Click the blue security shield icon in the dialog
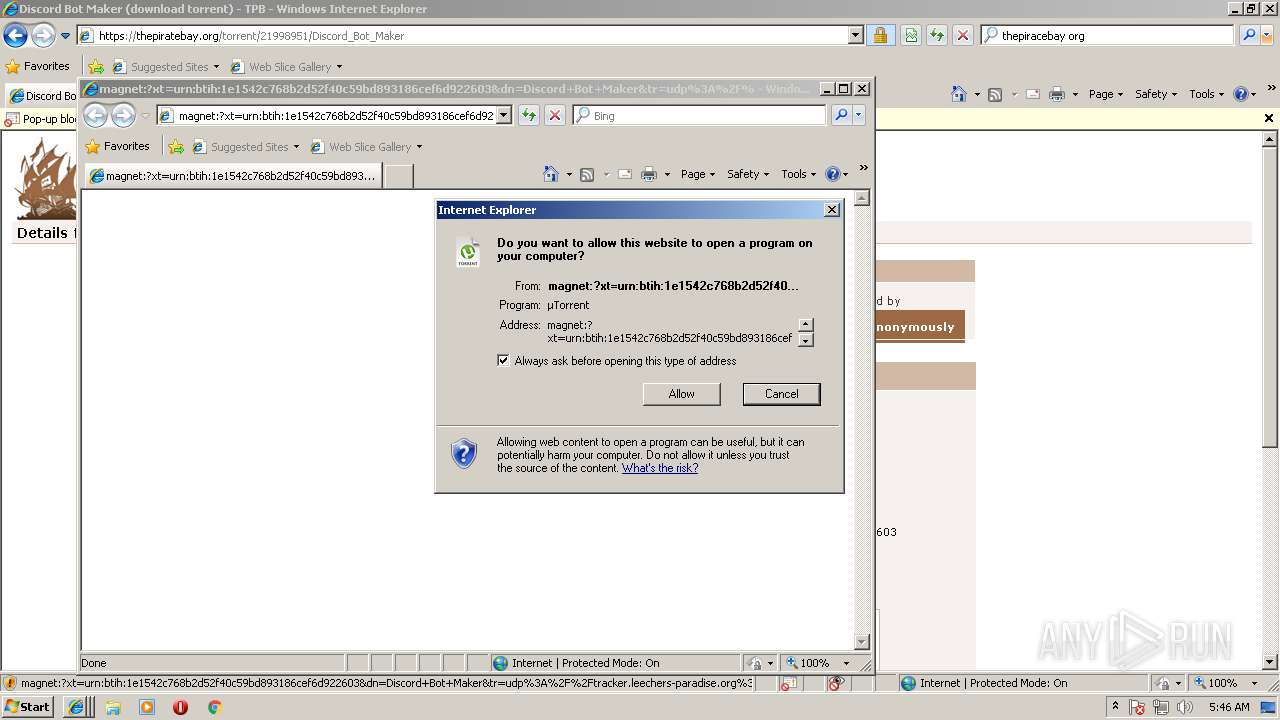This screenshot has height=720, width=1280. click(x=464, y=454)
